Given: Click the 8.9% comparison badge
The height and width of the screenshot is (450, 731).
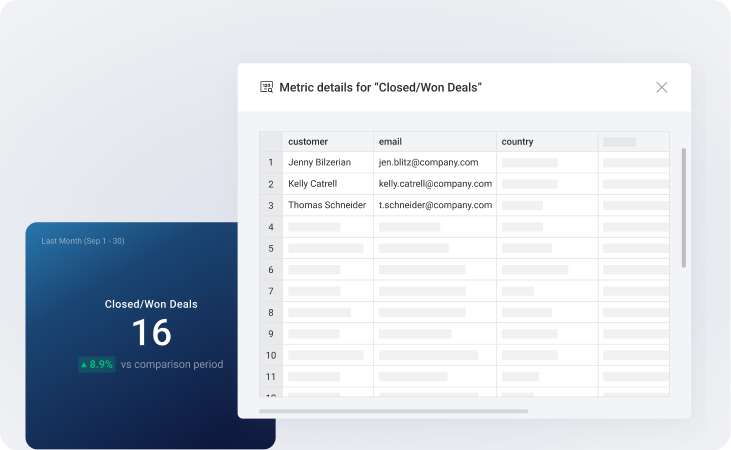Looking at the screenshot, I should (x=97, y=365).
